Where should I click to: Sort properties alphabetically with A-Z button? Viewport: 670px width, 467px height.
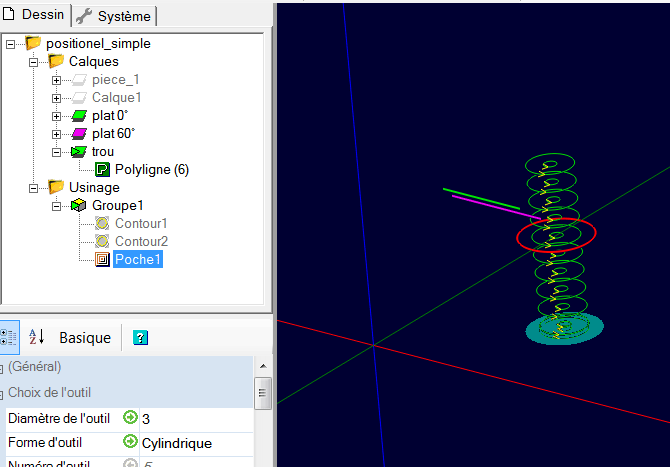point(35,337)
